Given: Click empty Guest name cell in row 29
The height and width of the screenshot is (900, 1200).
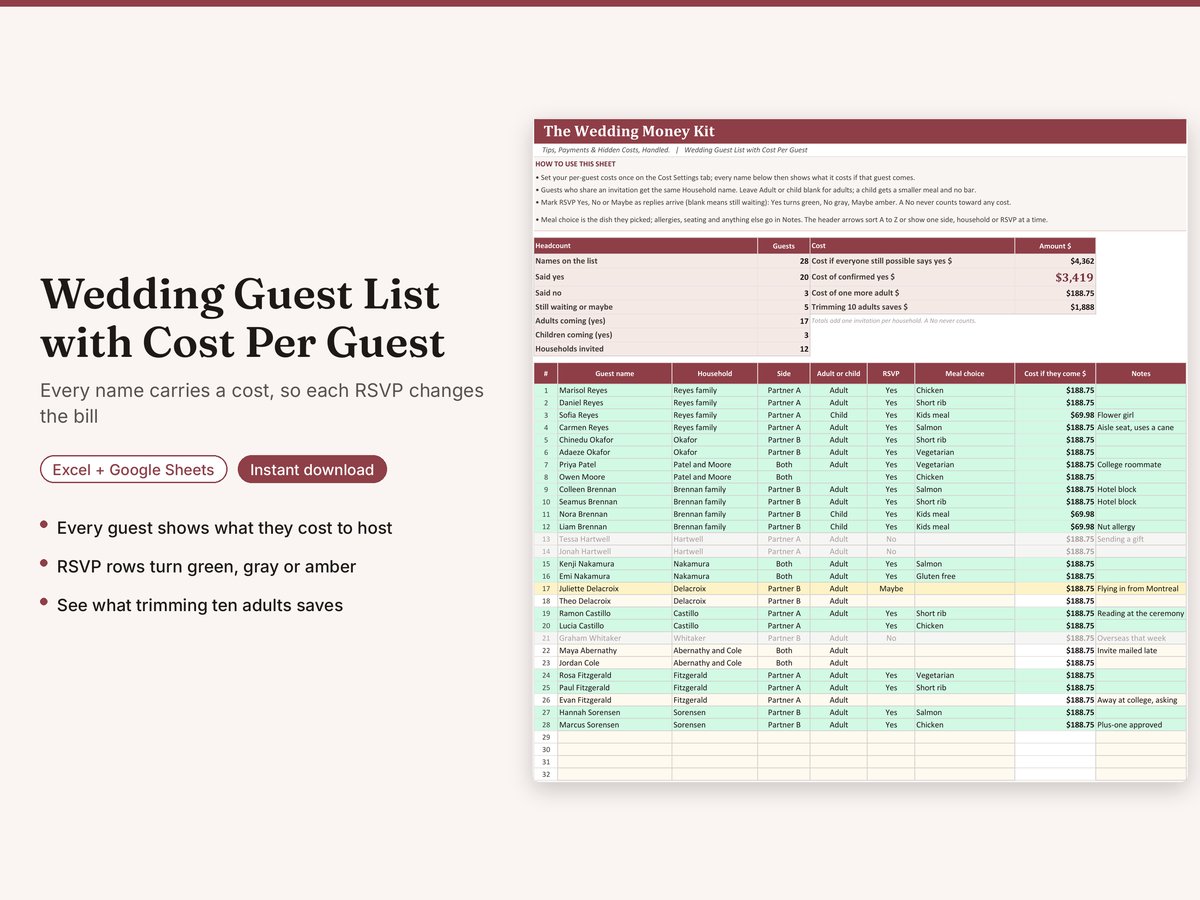Looking at the screenshot, I should (614, 737).
